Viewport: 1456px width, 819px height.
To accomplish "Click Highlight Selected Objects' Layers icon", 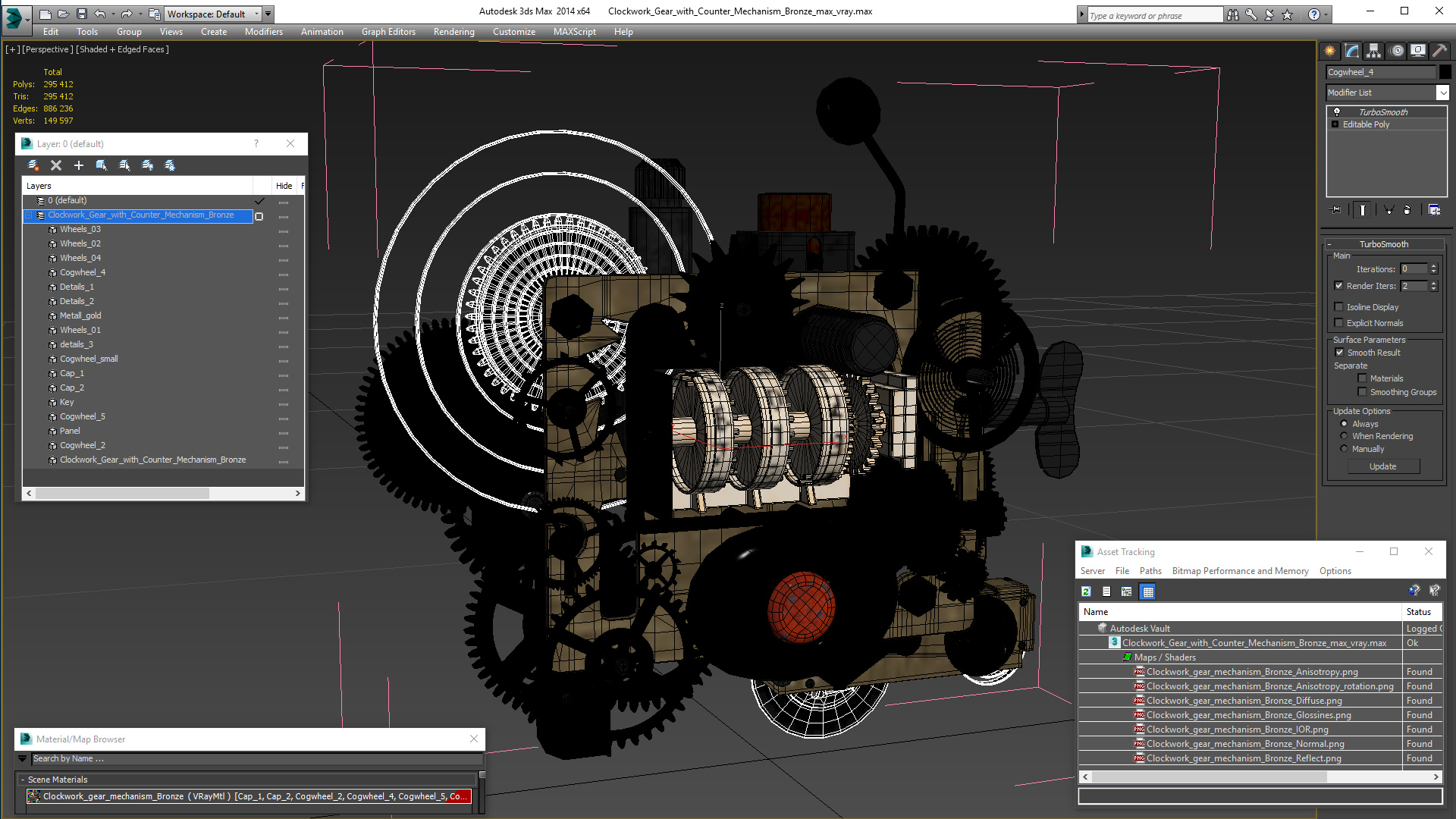I will [x=124, y=165].
